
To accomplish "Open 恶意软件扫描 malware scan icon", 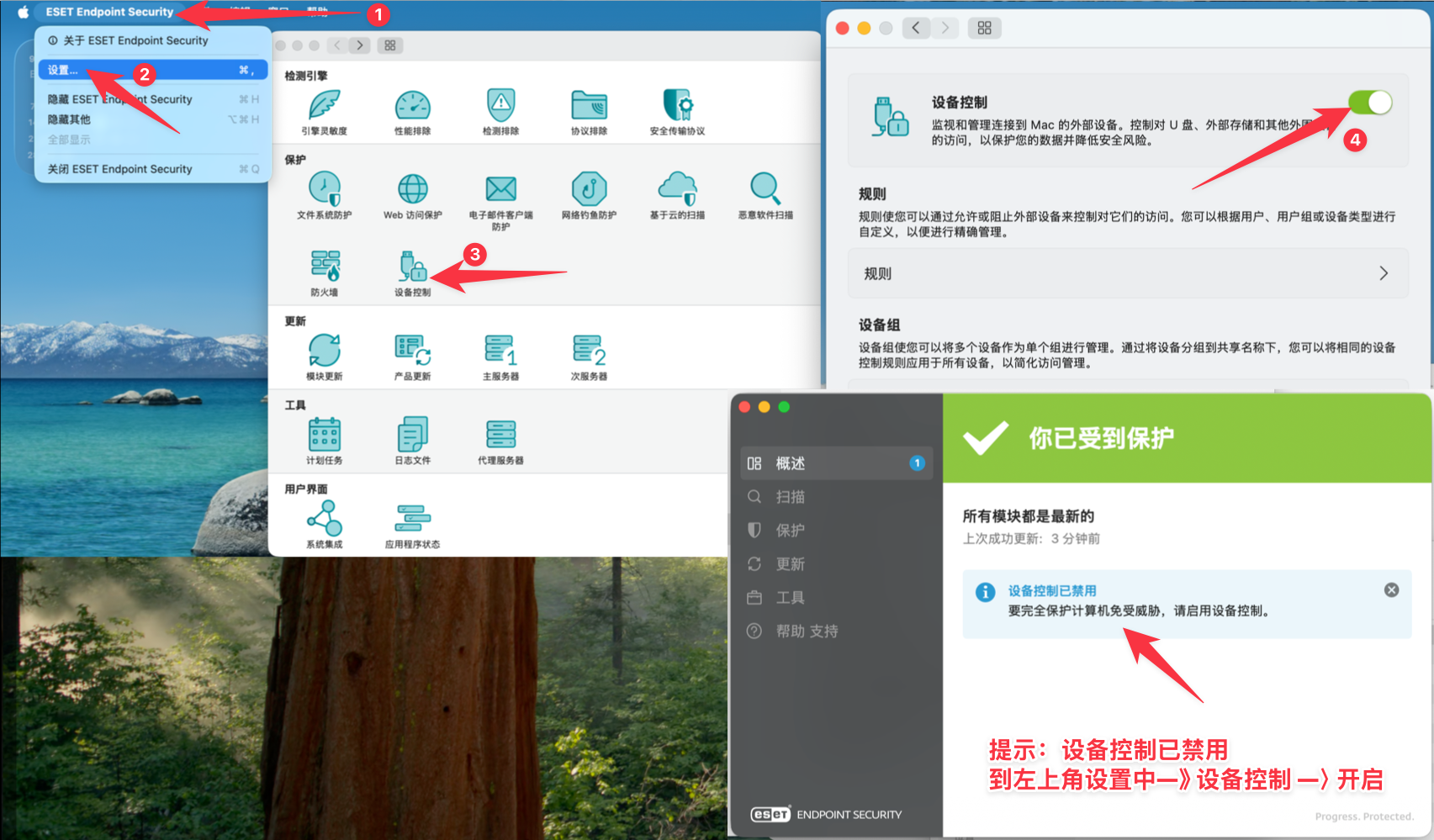I will pos(766,188).
